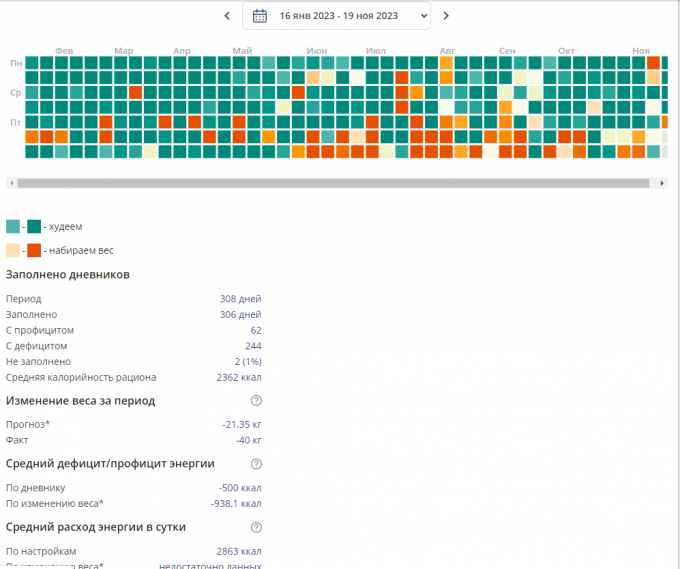Viewport: 680px width, 569px height.
Task: Click the dark teal худеем legend swatch
Action: [x=34, y=226]
